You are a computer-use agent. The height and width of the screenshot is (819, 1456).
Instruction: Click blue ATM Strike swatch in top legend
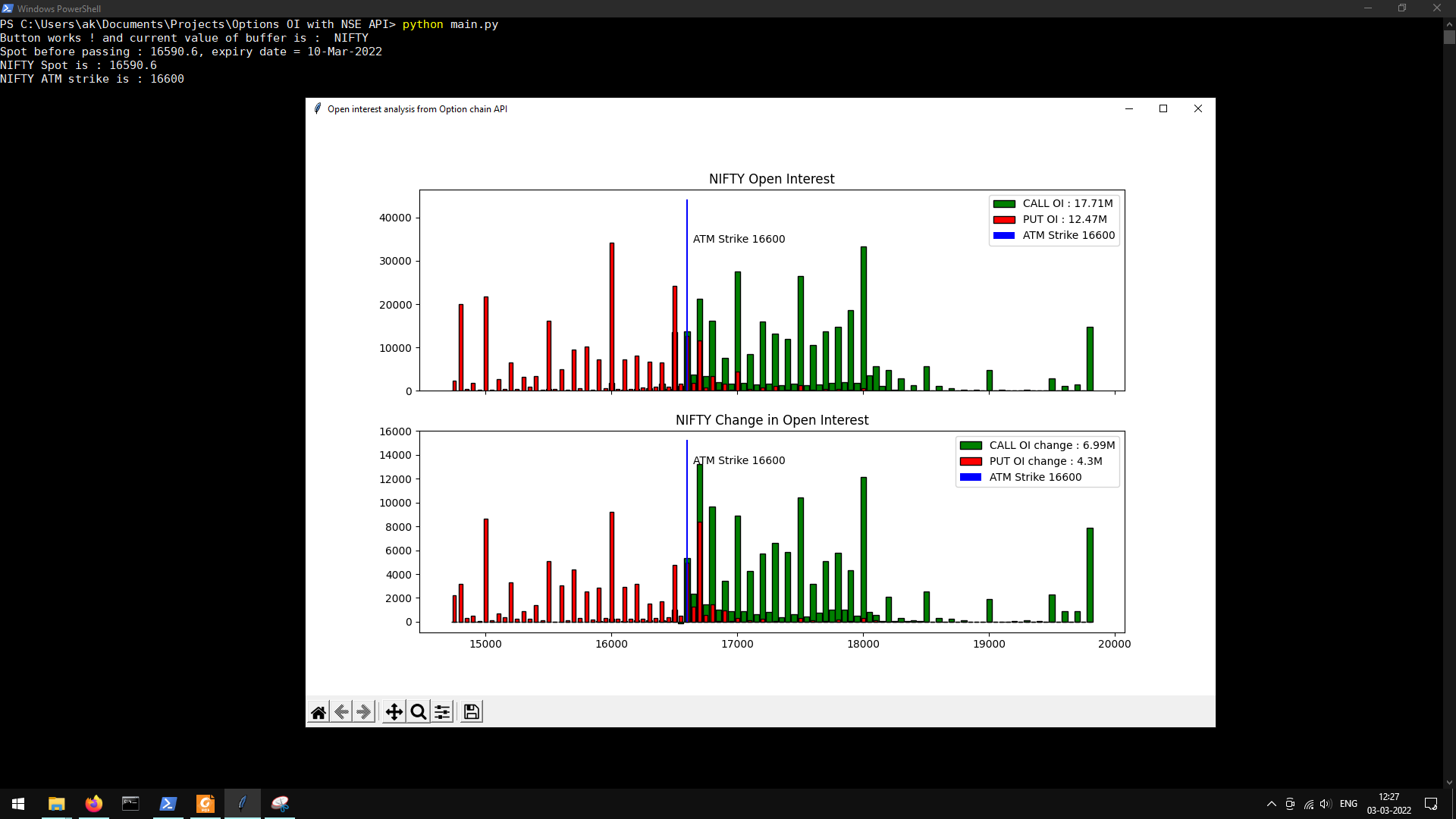pos(1004,236)
